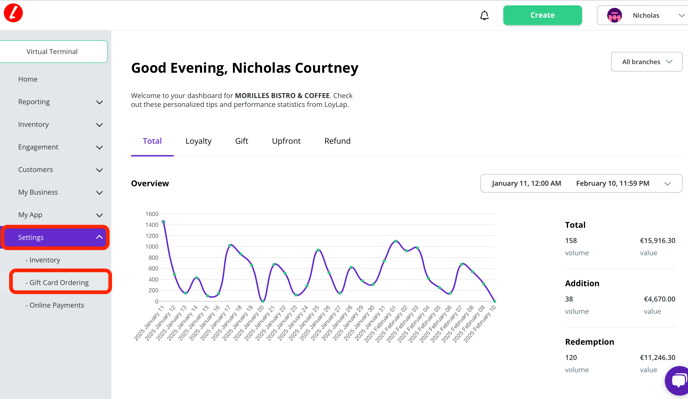Click the LoyLap logo icon

(x=13, y=13)
